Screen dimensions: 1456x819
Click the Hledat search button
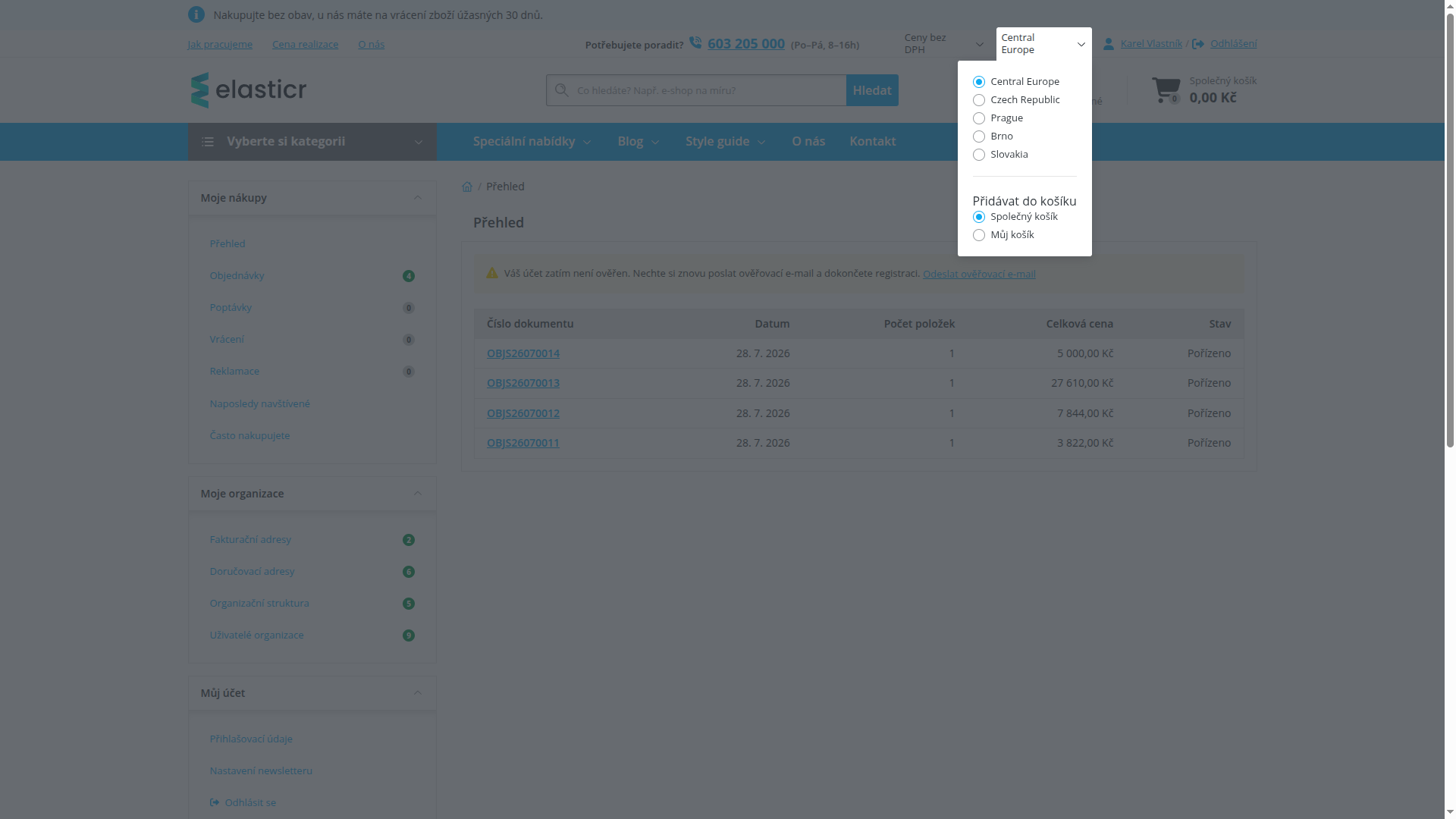(x=872, y=90)
